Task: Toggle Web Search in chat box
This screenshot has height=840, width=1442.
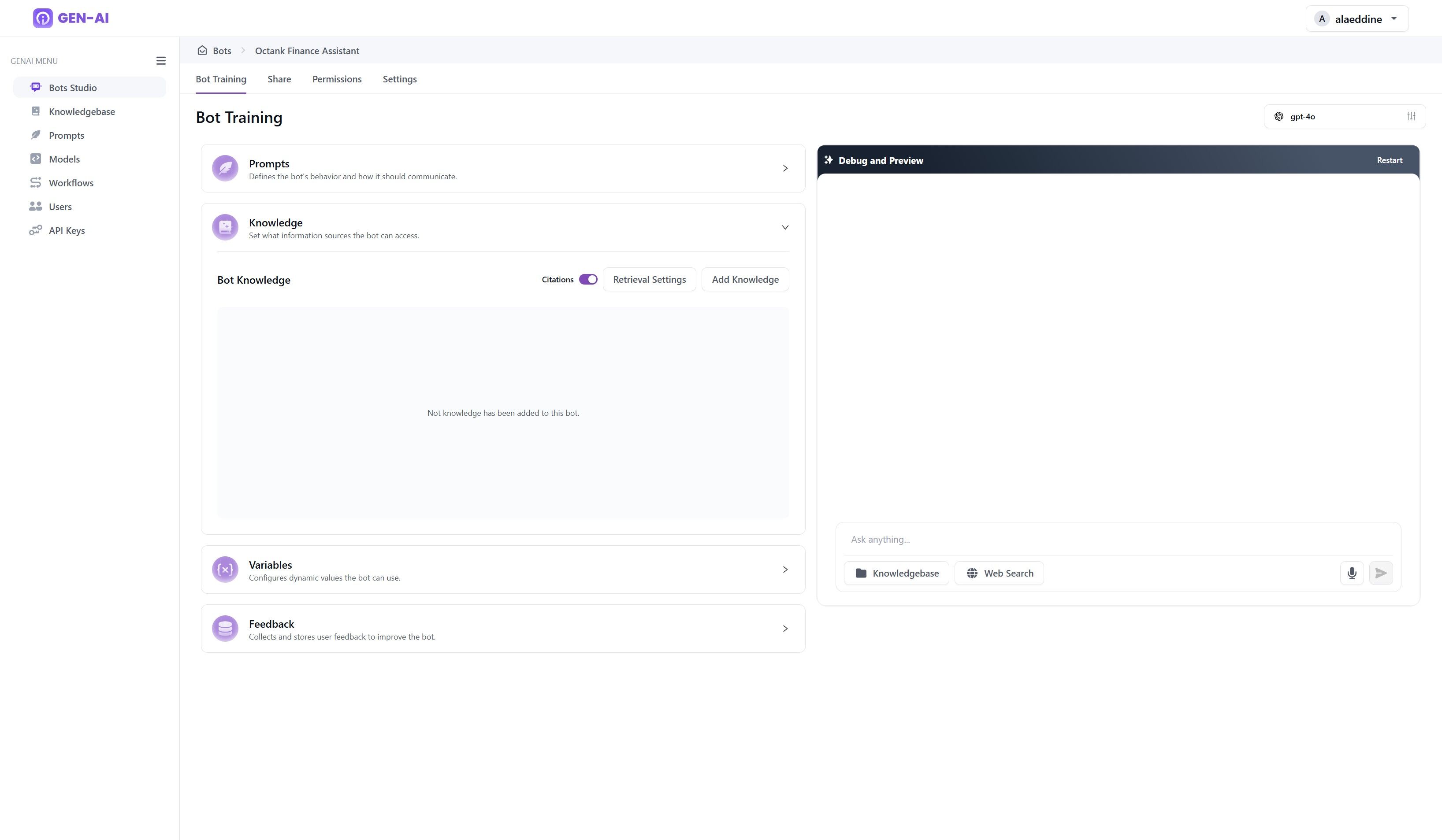Action: coord(999,573)
